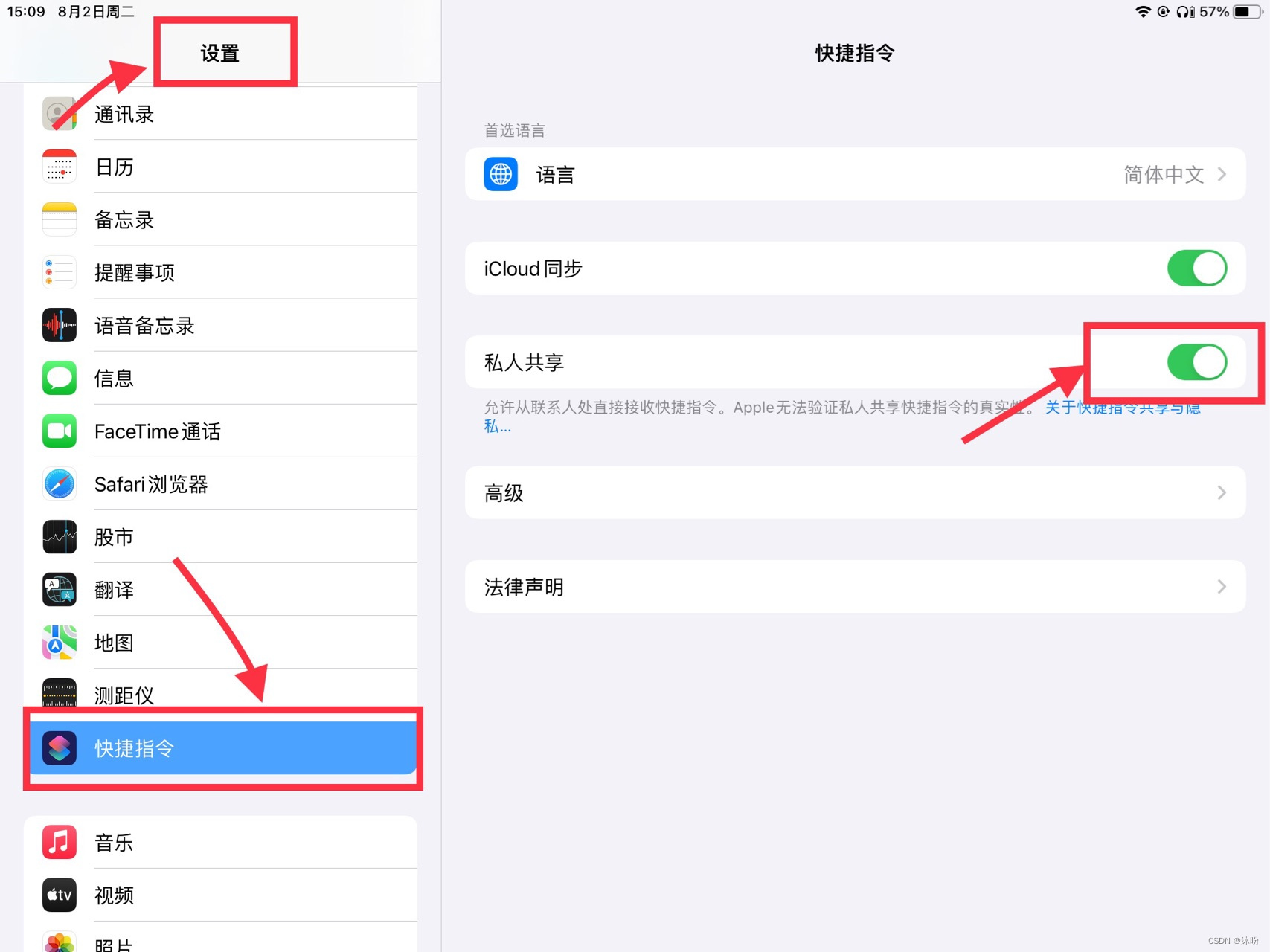
Task: Tap the 语言 settings row label
Action: (555, 175)
